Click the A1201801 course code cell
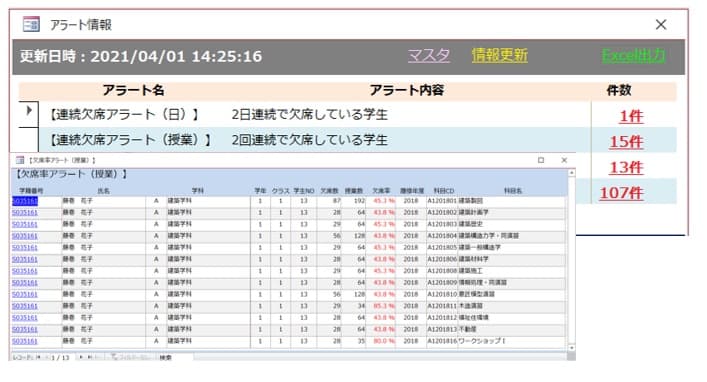The width and height of the screenshot is (707, 382). (x=442, y=201)
